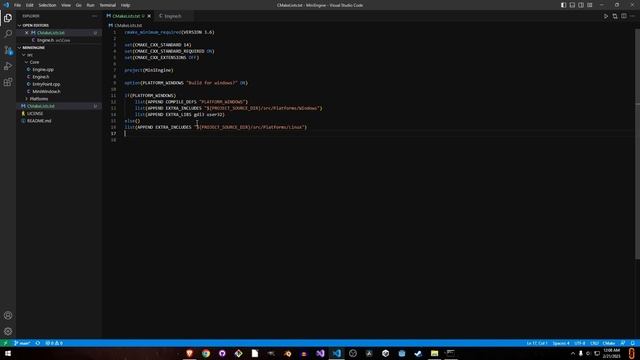
Task: Click Ln 17, Col 1 cursor position
Action: click(537, 343)
